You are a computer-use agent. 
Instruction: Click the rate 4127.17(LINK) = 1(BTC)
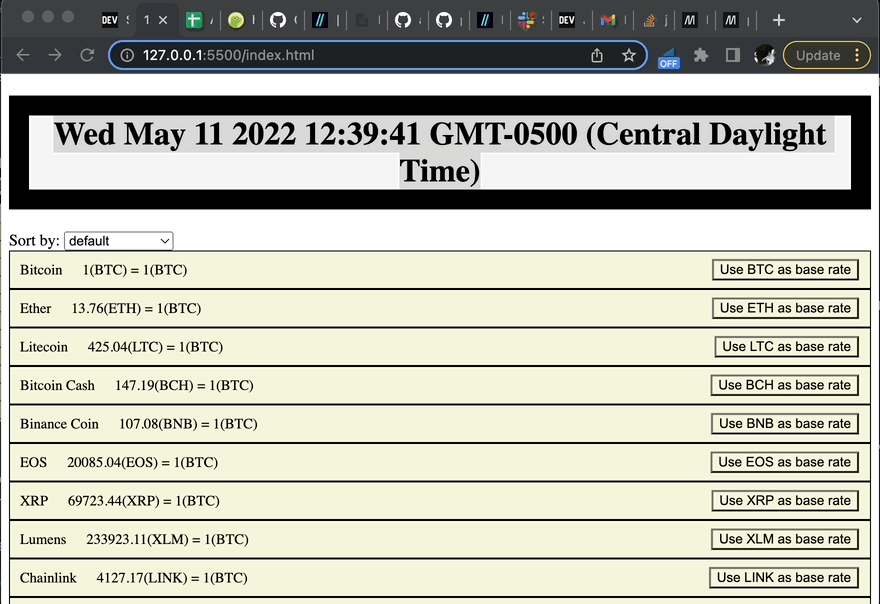pos(172,578)
